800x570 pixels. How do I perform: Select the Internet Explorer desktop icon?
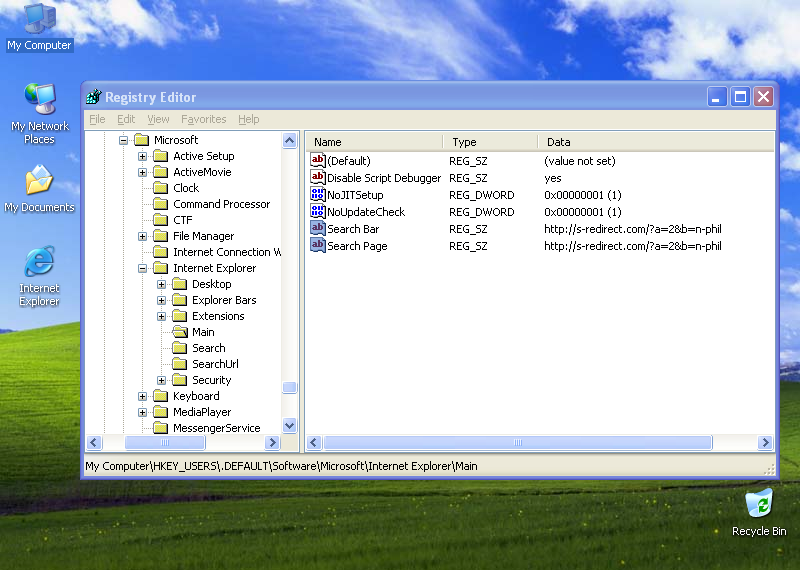(39, 276)
